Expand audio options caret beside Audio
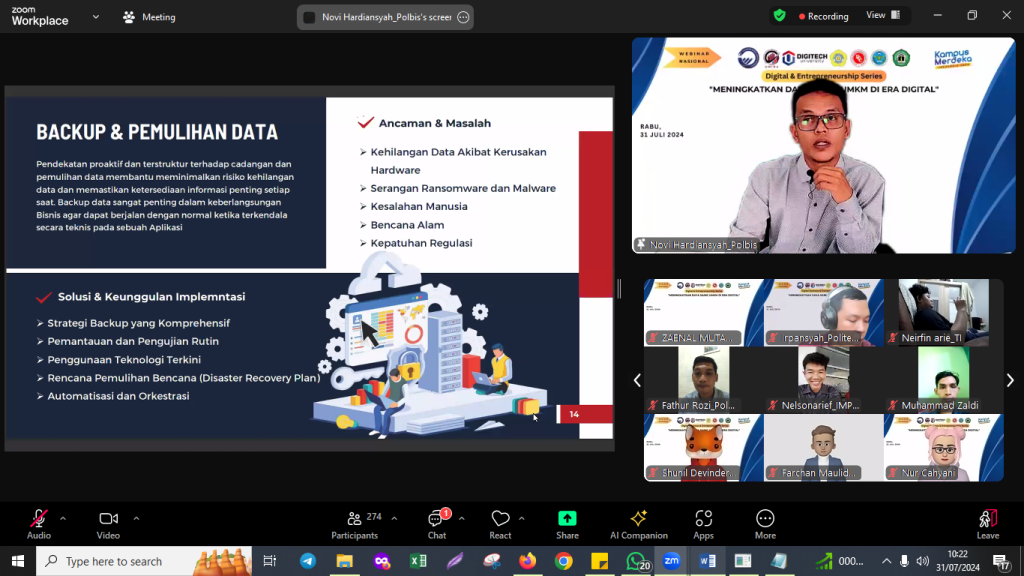This screenshot has height=576, width=1024. pyautogui.click(x=63, y=518)
